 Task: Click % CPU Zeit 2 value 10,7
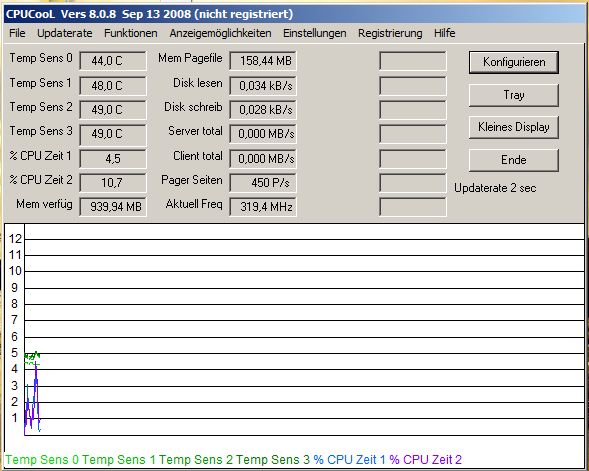pos(113,183)
